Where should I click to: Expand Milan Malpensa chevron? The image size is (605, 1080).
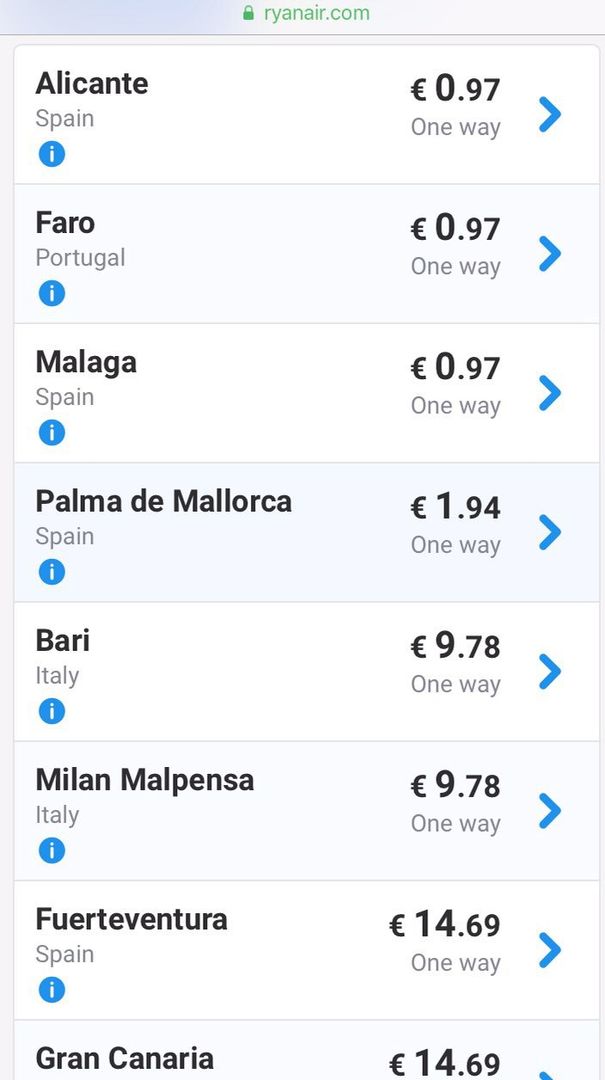point(550,811)
